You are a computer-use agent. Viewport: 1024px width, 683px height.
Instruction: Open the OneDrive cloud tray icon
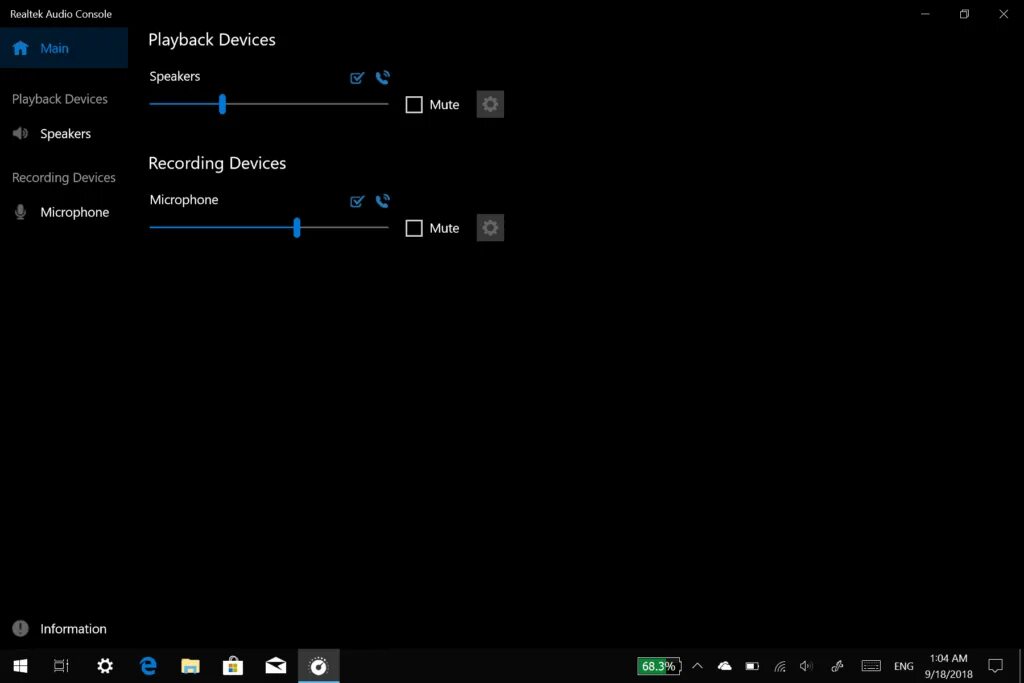724,666
